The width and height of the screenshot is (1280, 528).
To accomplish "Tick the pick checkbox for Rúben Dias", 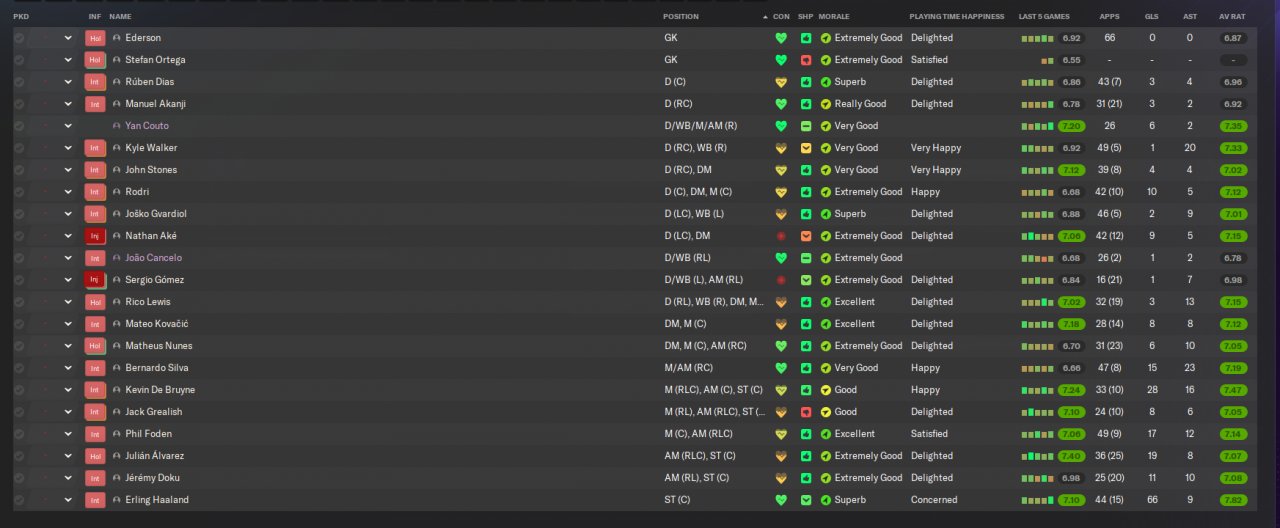I will click(19, 82).
